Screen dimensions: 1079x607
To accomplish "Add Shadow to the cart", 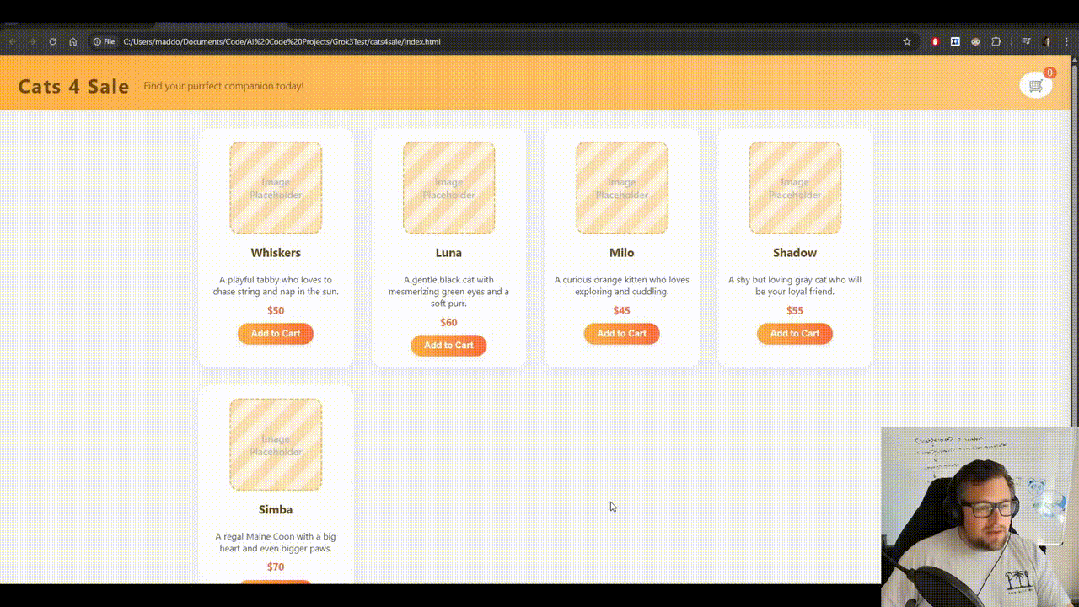I will coord(794,333).
